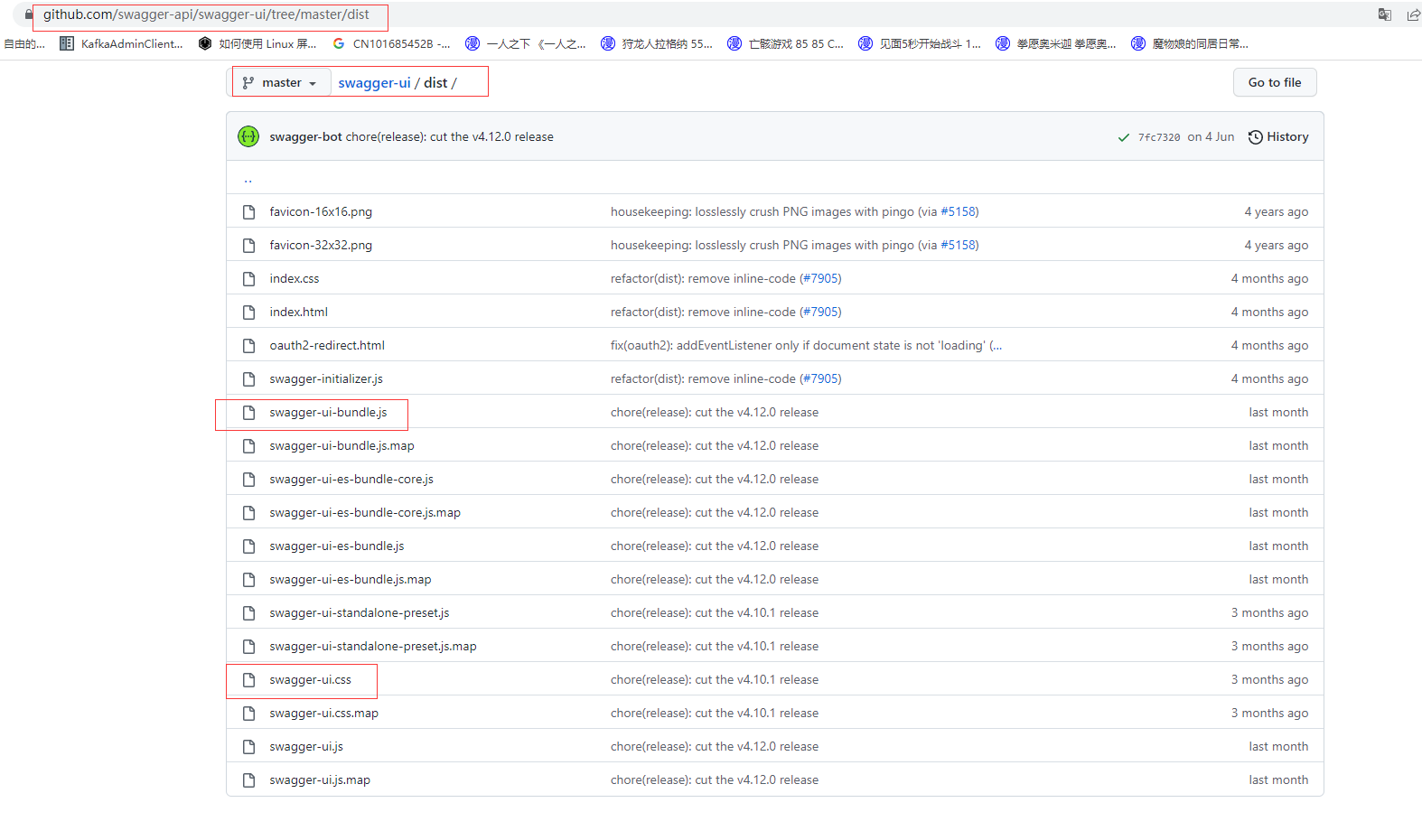This screenshot has height=840, width=1422.
Task: Open swagger-ui-es-bundle.js file
Action: (337, 546)
